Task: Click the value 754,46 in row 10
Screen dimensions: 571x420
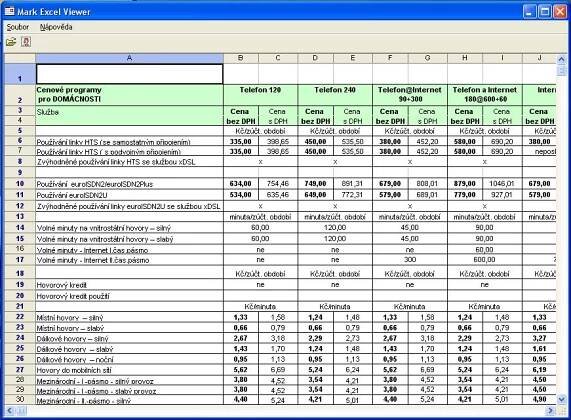Action: 278,184
